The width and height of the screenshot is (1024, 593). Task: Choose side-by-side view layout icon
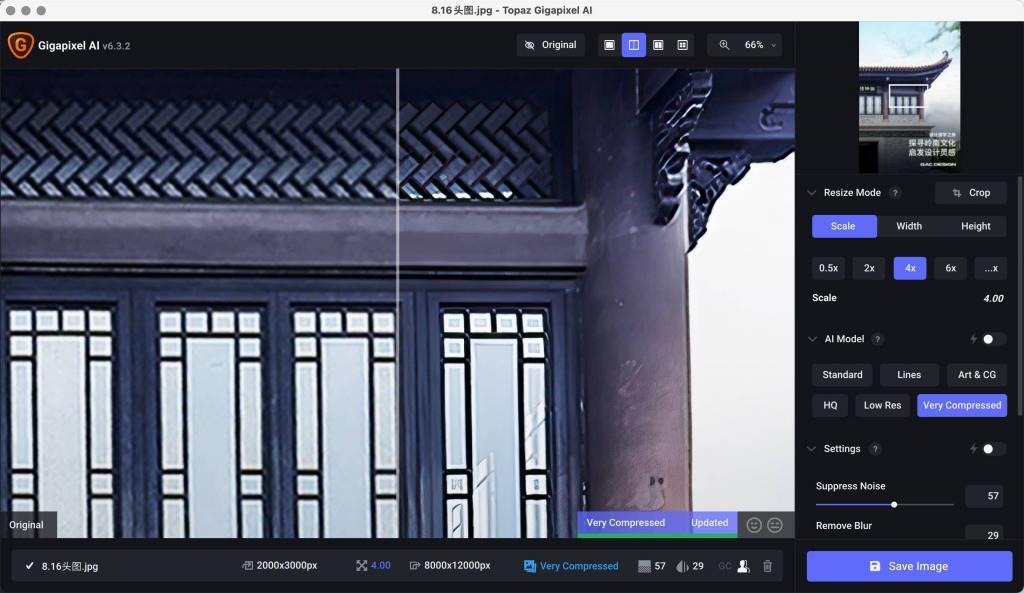point(658,45)
